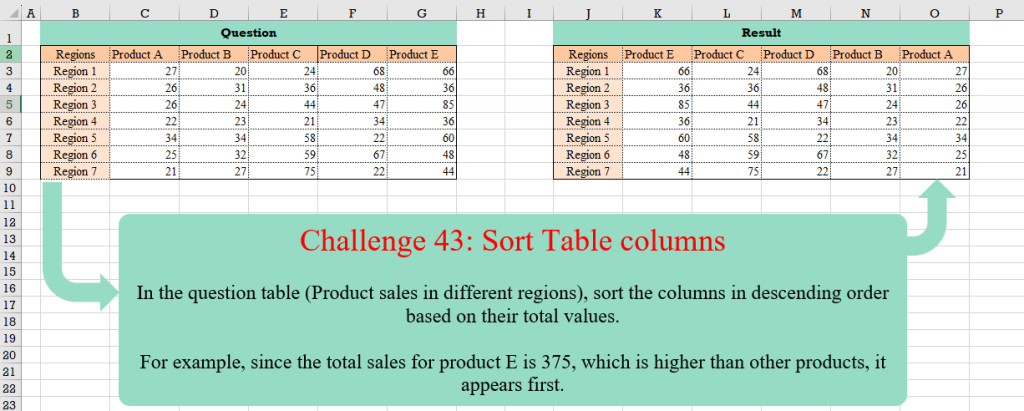Image resolution: width=1024 pixels, height=411 pixels.
Task: Click Product A header in Question table
Action: point(144,54)
